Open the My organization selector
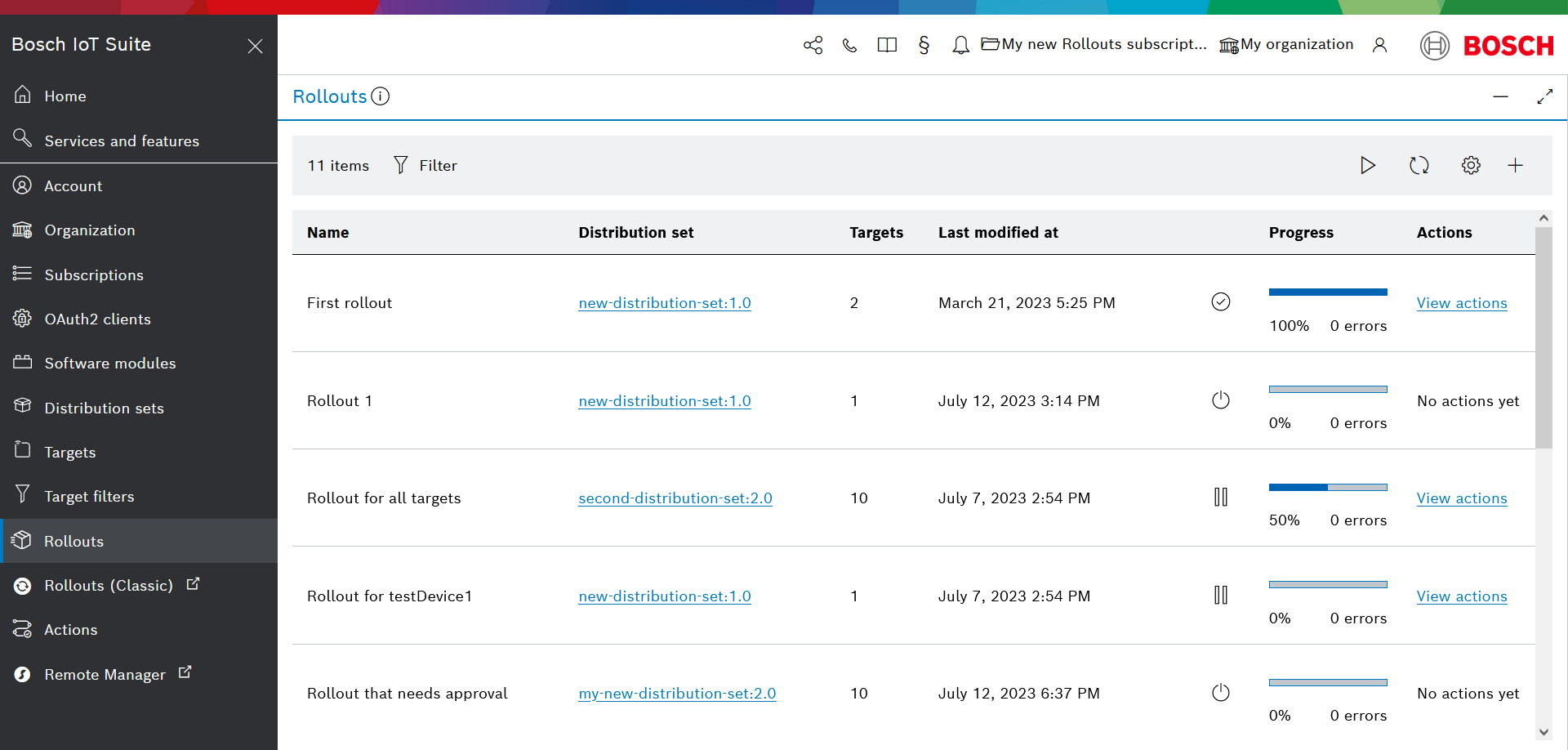Image resolution: width=1568 pixels, height=750 pixels. pyautogui.click(x=1286, y=44)
